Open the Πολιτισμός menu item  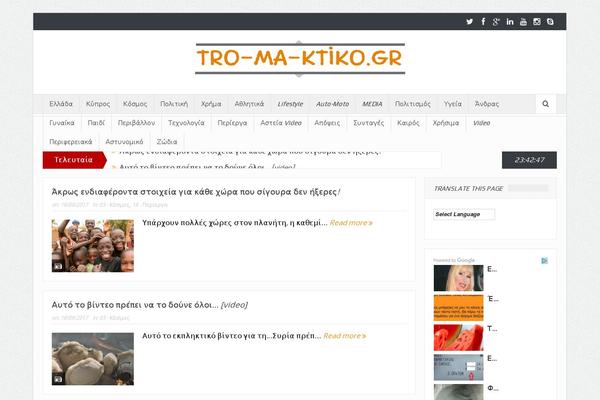point(413,104)
